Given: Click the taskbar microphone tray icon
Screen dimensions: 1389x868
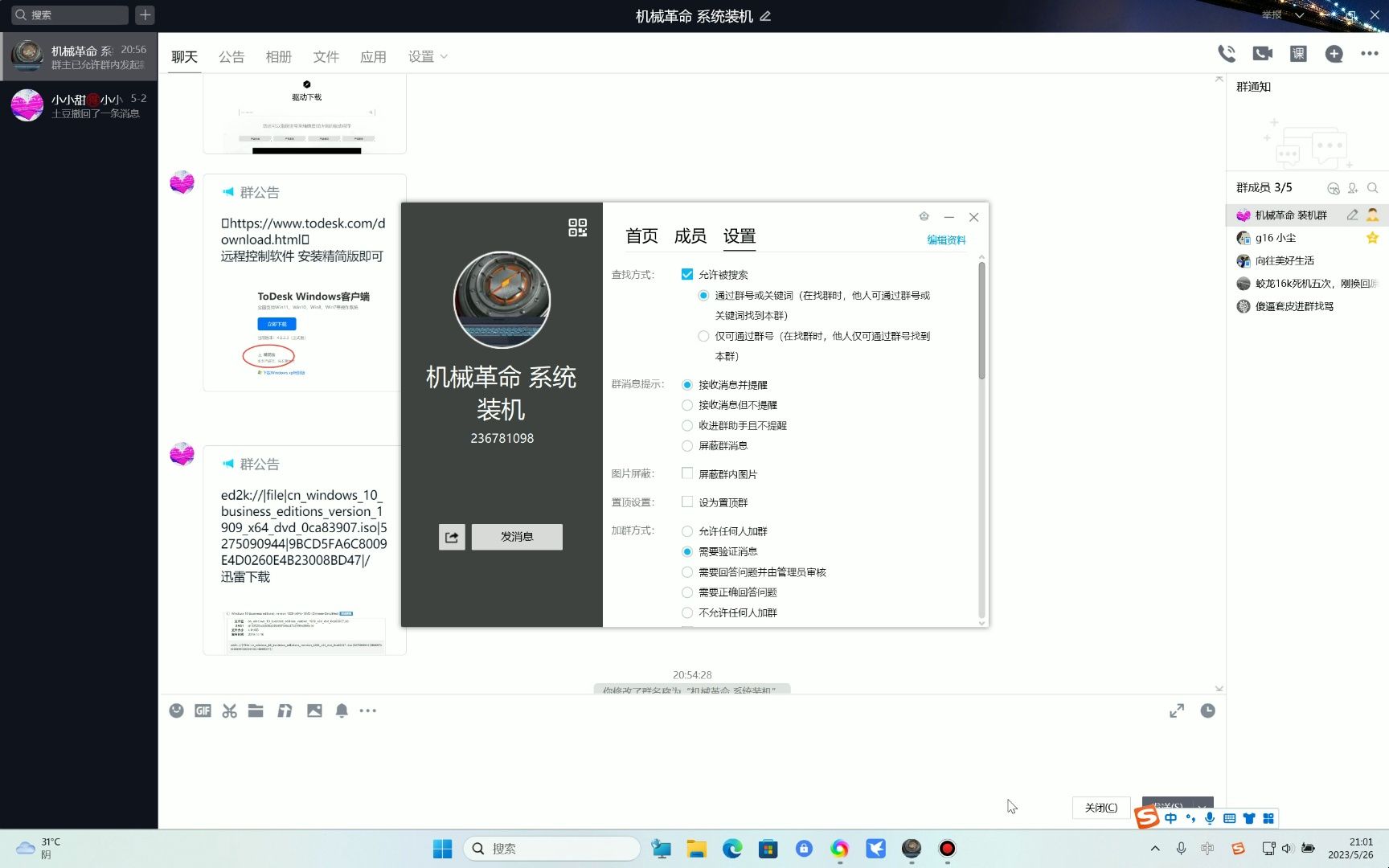Looking at the screenshot, I should tap(1181, 849).
